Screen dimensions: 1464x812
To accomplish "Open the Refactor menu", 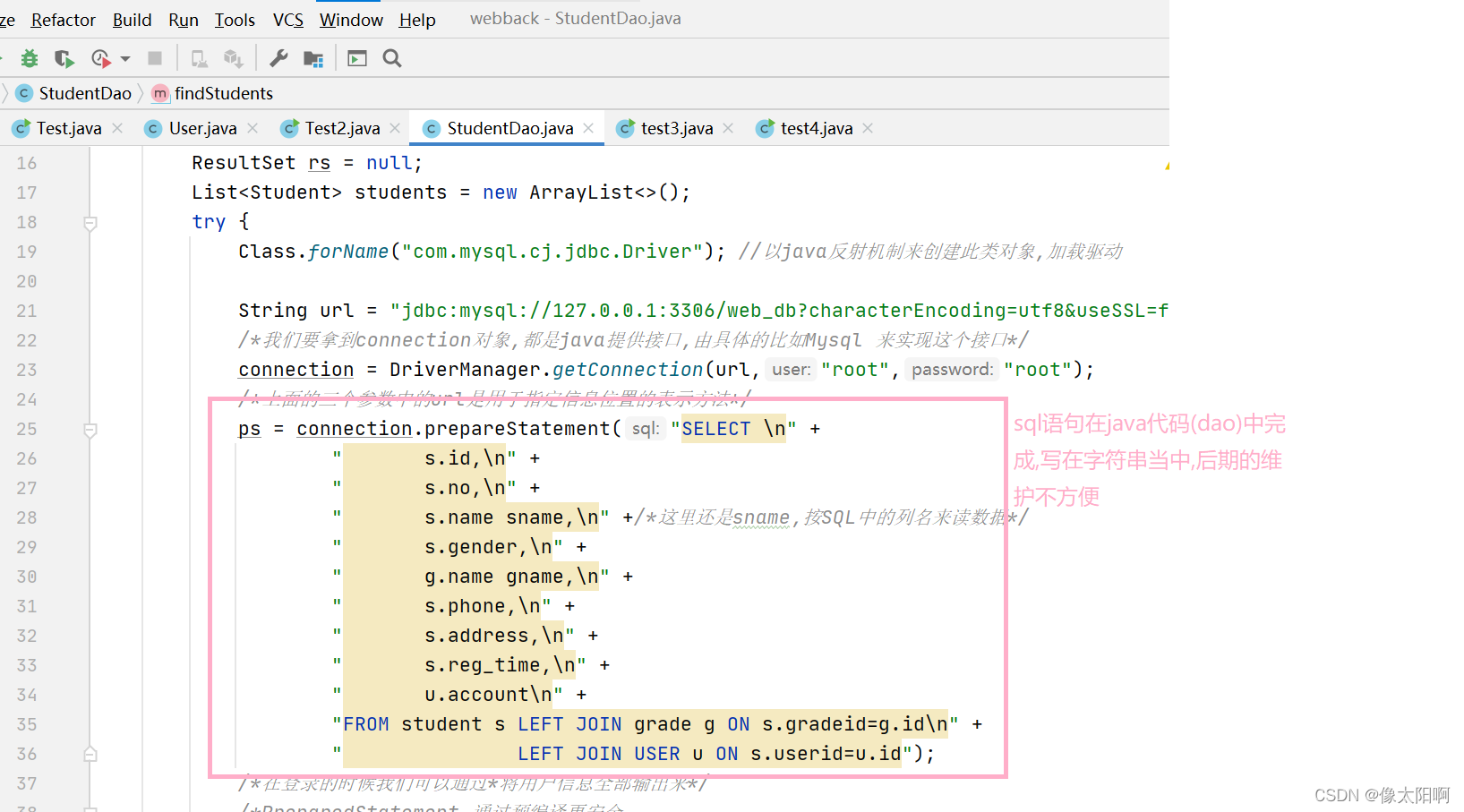I will [x=63, y=20].
